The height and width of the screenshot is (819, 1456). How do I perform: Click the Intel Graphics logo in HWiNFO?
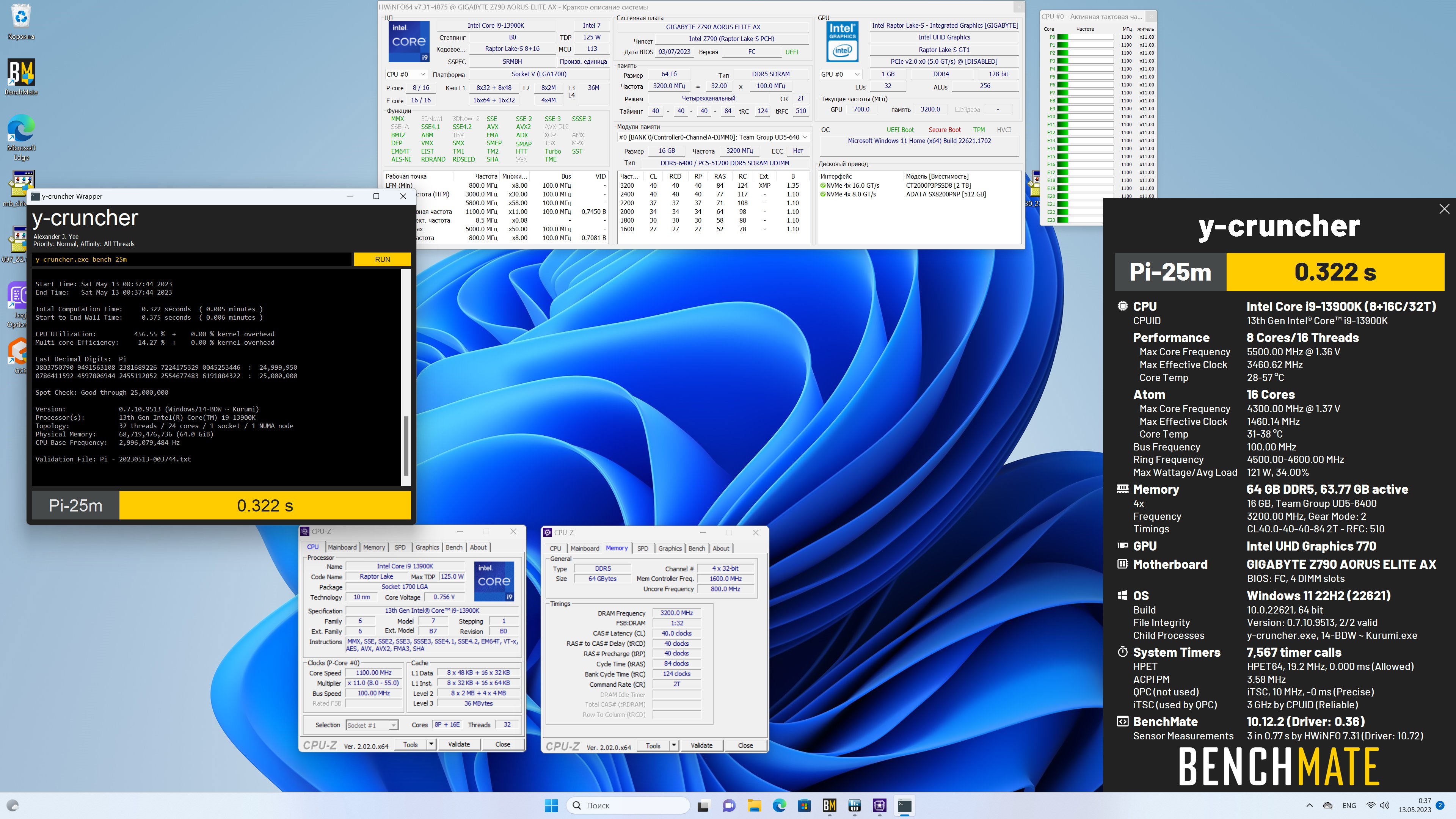click(842, 42)
